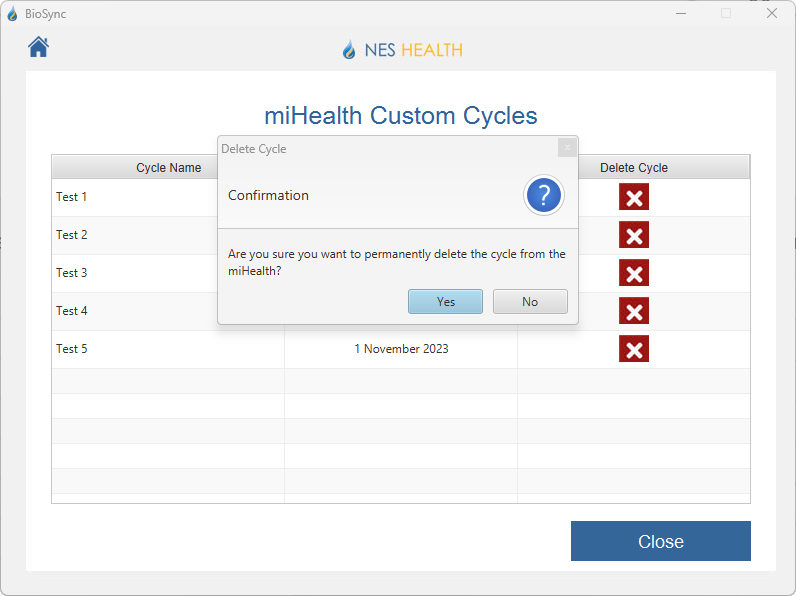This screenshot has width=796, height=596.
Task: Hit the delete icon beside Test 5
Action: tap(634, 349)
